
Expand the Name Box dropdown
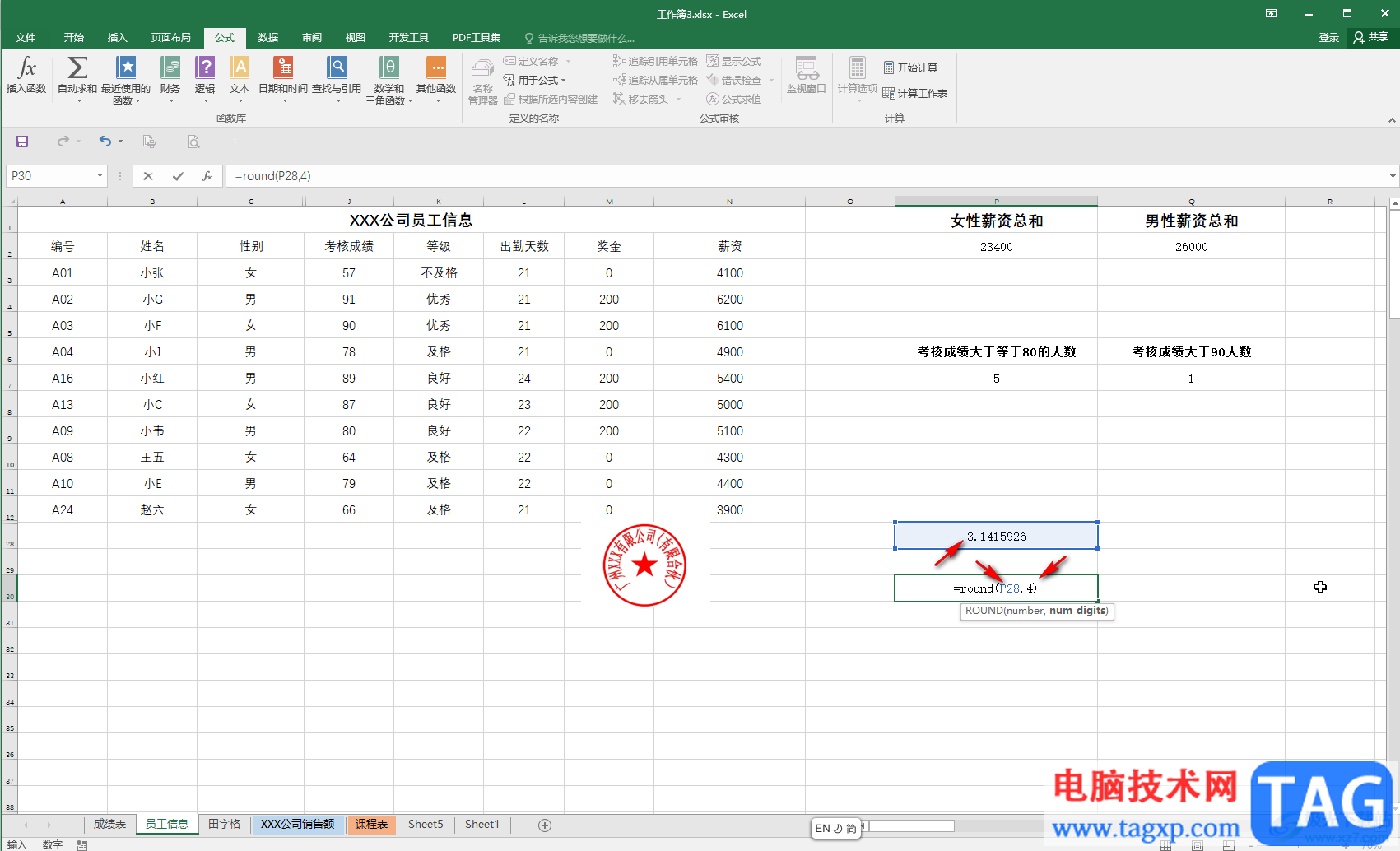pyautogui.click(x=100, y=175)
